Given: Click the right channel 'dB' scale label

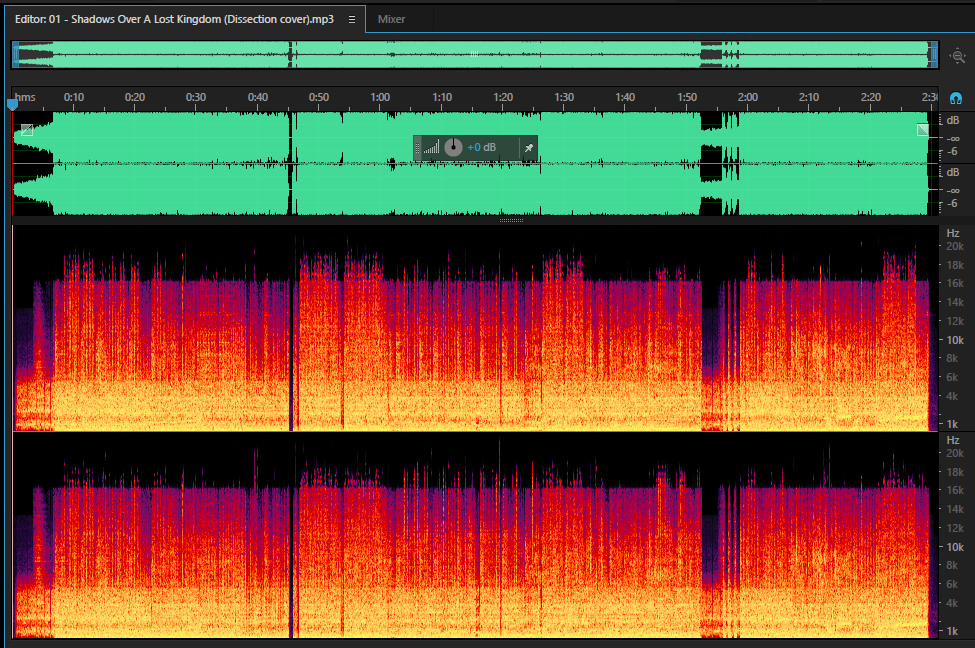Looking at the screenshot, I should 953,173.
